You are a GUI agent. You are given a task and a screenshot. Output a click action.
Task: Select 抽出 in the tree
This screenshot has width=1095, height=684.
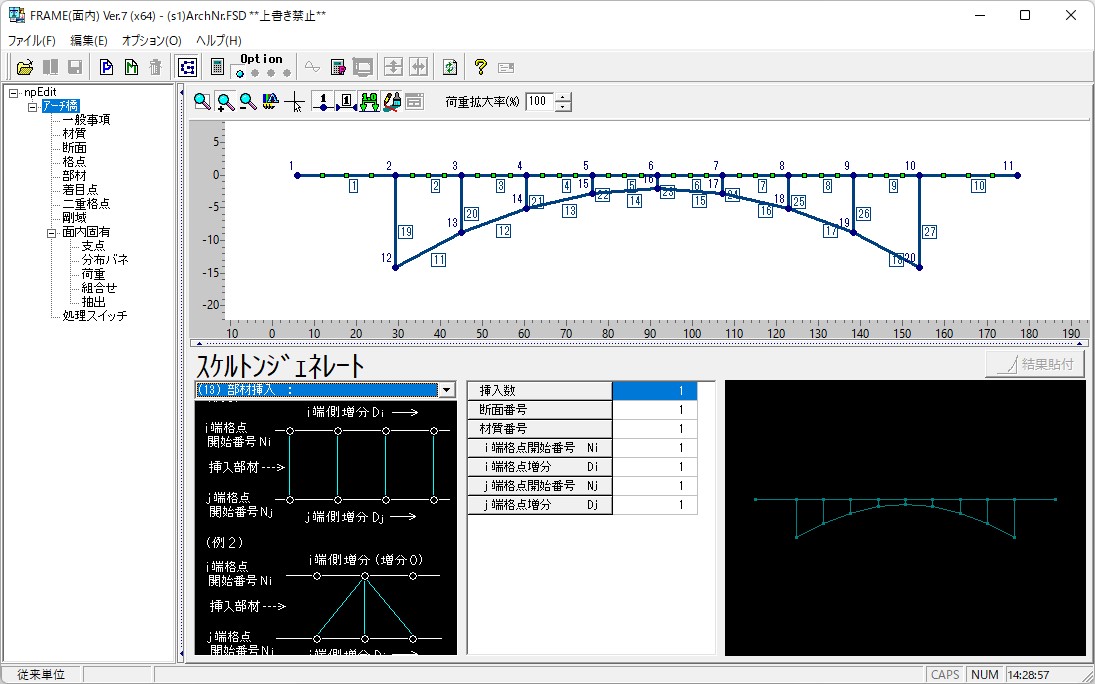coord(93,302)
